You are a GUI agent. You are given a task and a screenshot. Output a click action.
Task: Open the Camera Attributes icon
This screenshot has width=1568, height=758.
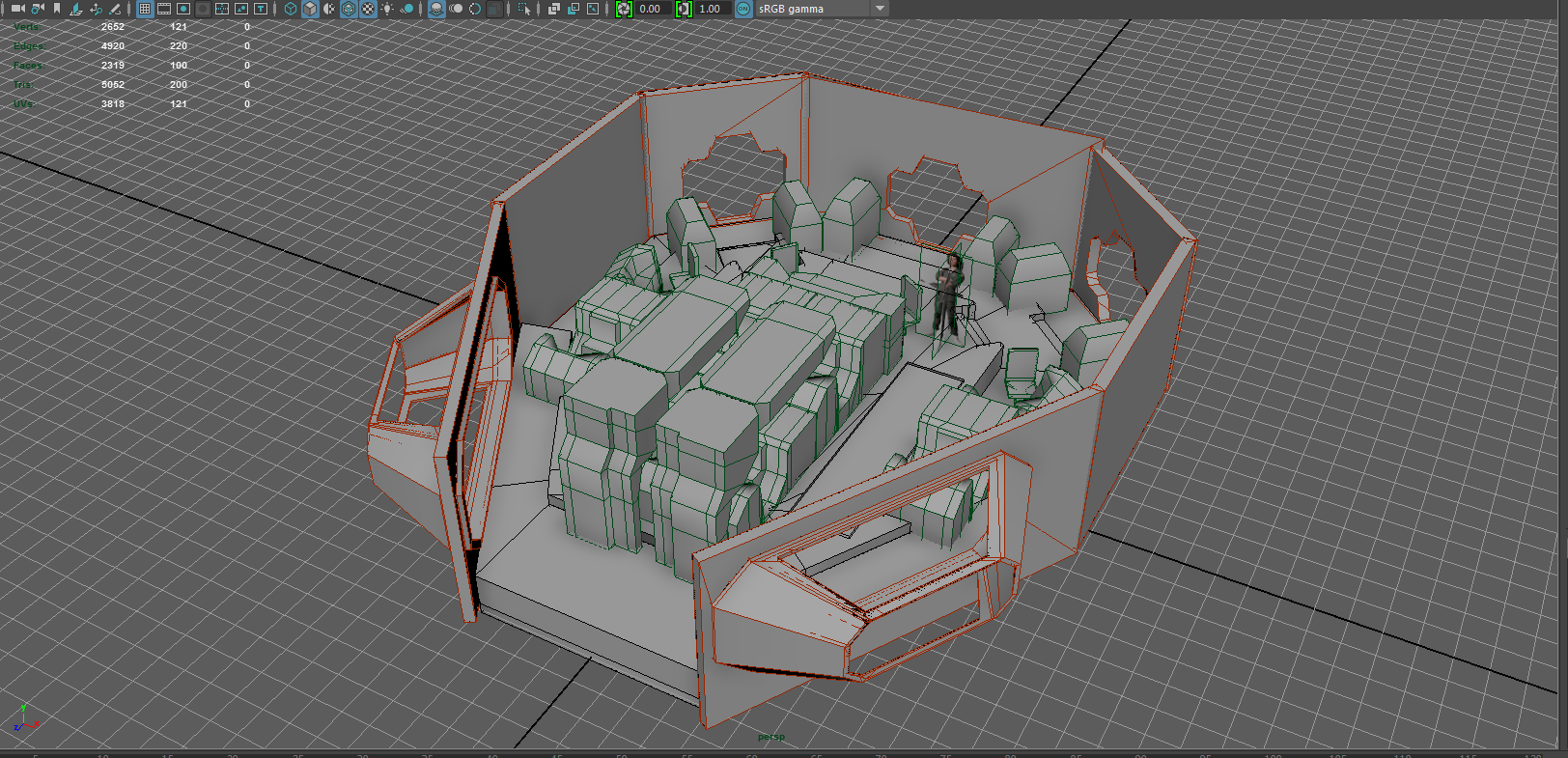coord(38,9)
